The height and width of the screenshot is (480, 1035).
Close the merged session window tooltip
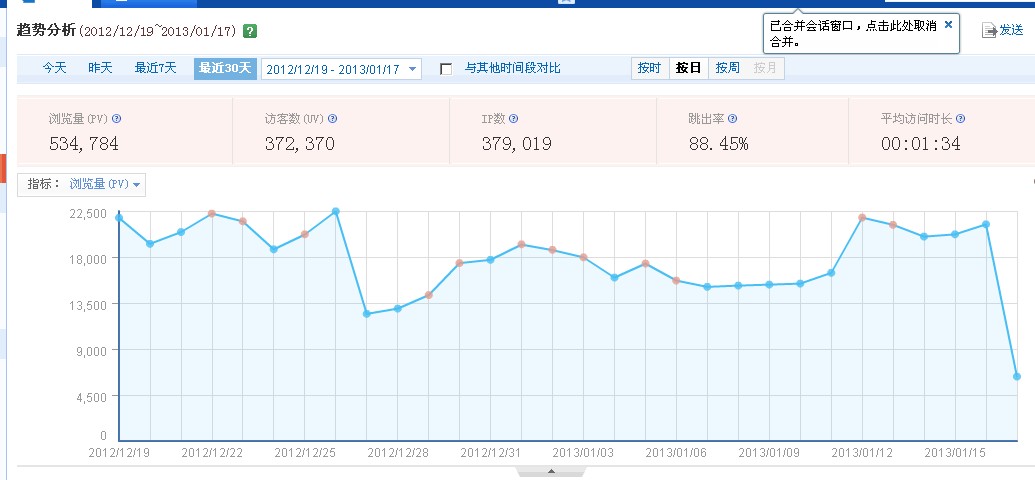[948, 20]
